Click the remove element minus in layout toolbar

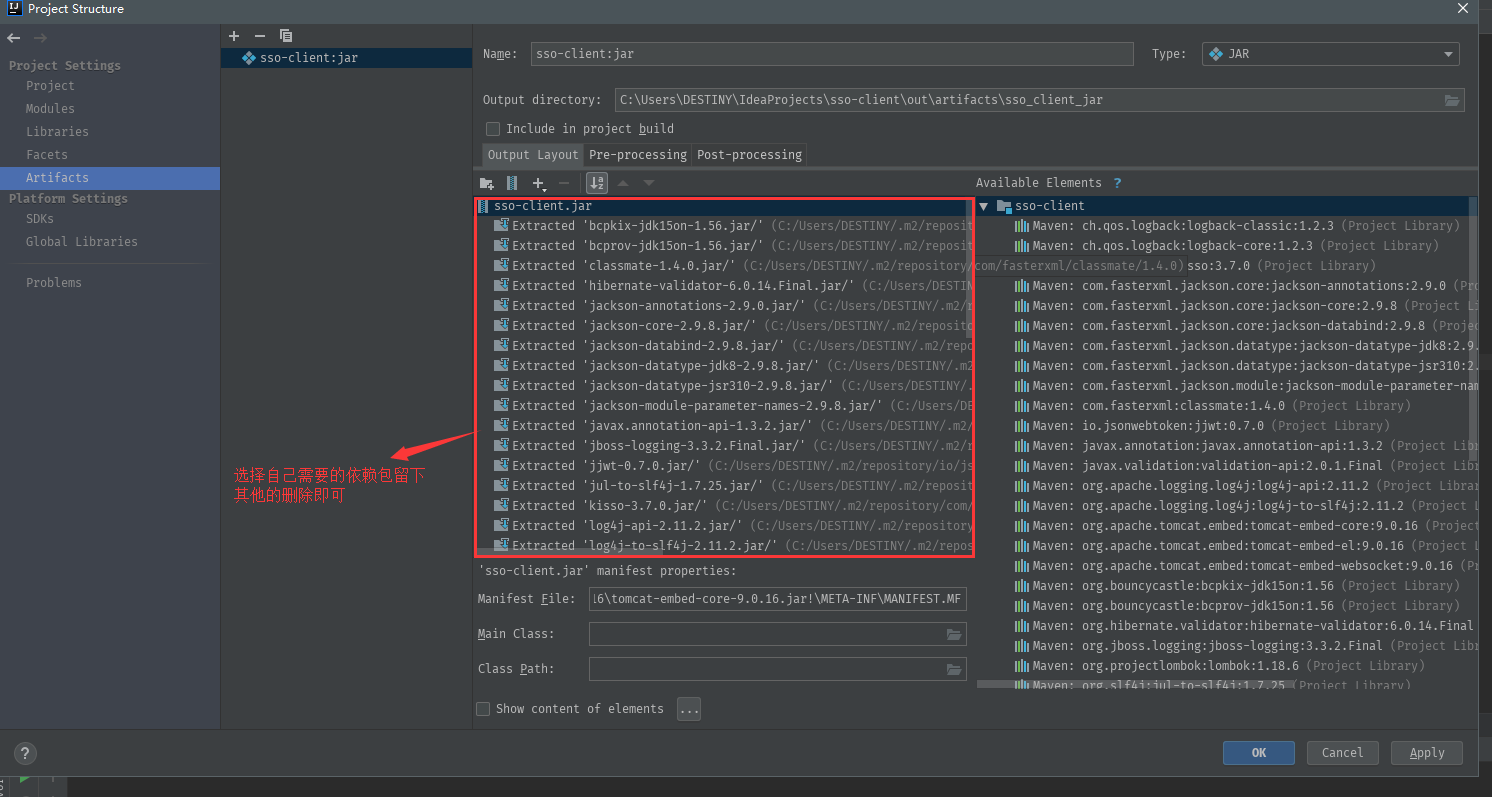(x=564, y=183)
